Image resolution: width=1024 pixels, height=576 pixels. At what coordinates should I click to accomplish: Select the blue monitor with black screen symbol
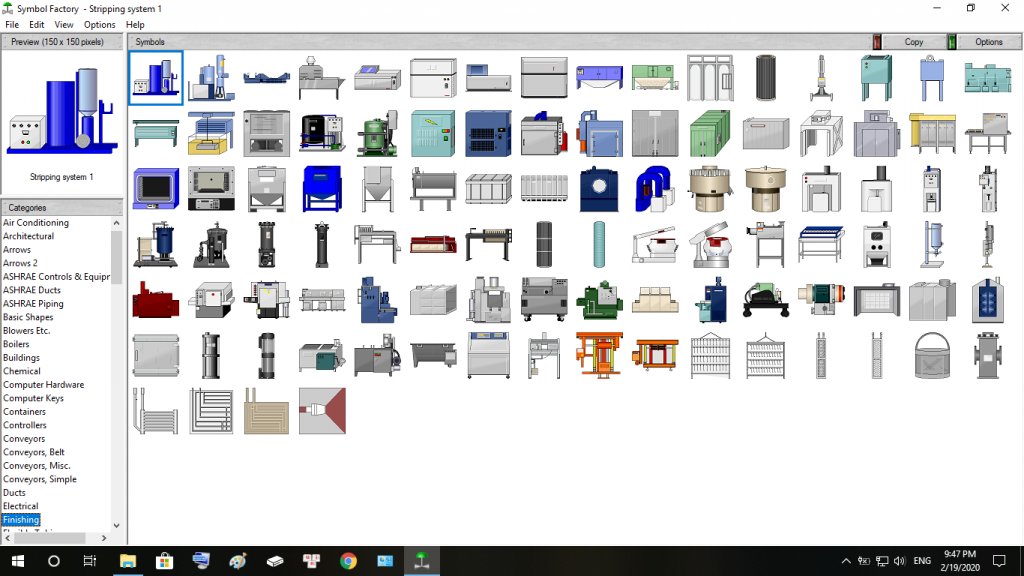click(156, 189)
